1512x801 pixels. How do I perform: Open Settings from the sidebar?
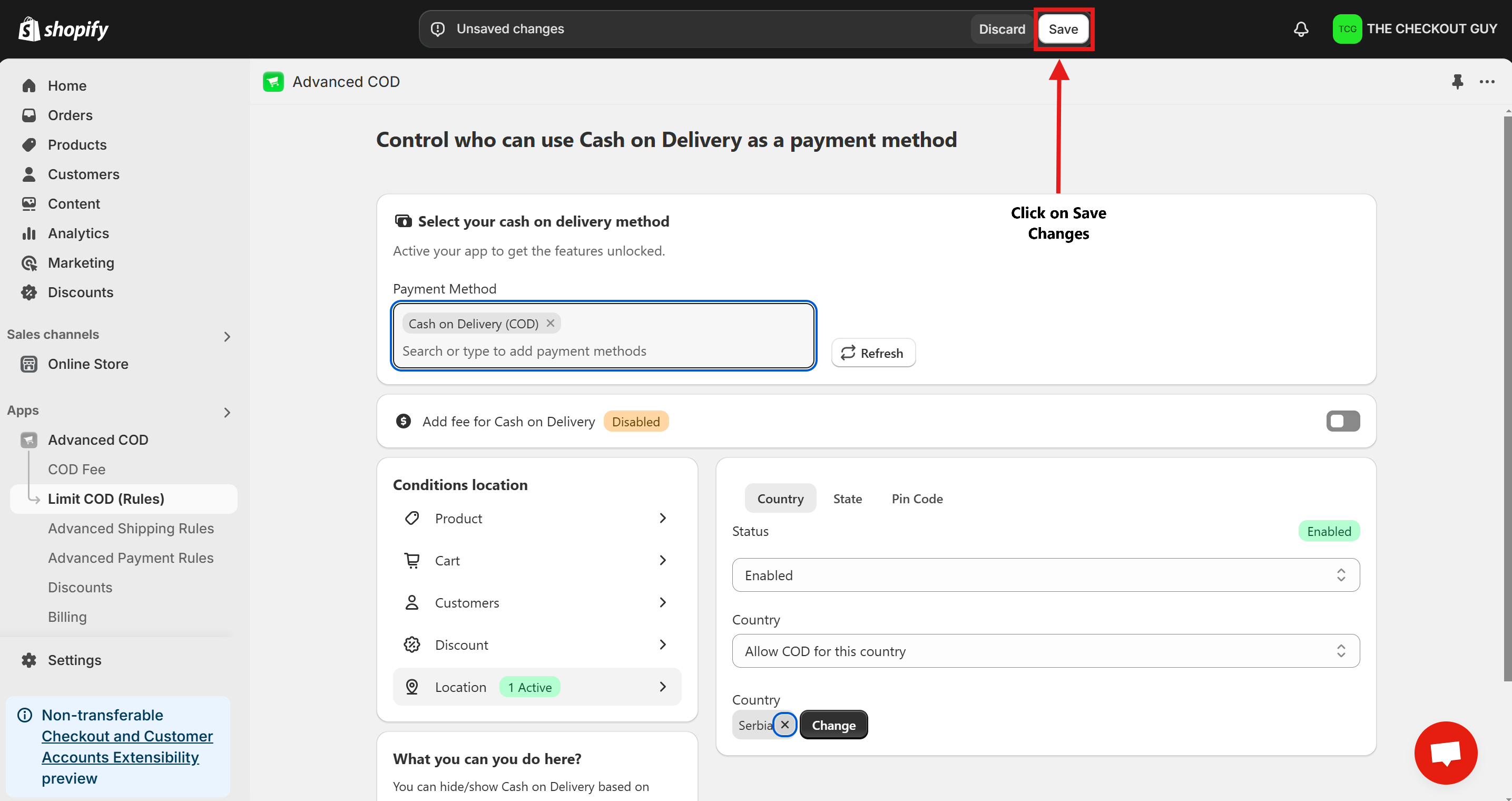coord(74,660)
